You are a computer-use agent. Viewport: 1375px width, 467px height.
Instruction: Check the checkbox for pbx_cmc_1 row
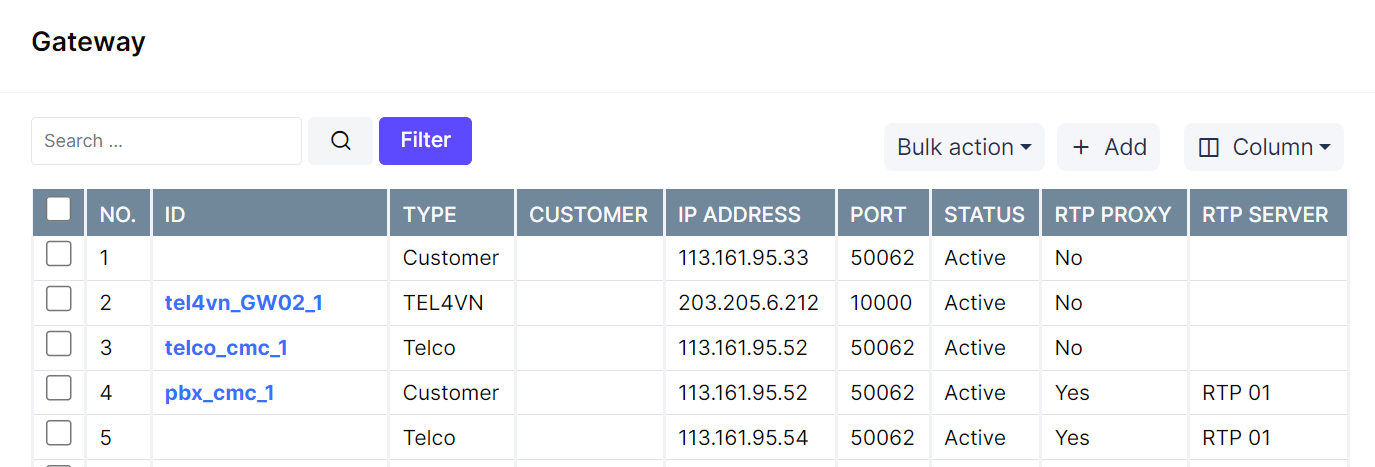coord(59,389)
